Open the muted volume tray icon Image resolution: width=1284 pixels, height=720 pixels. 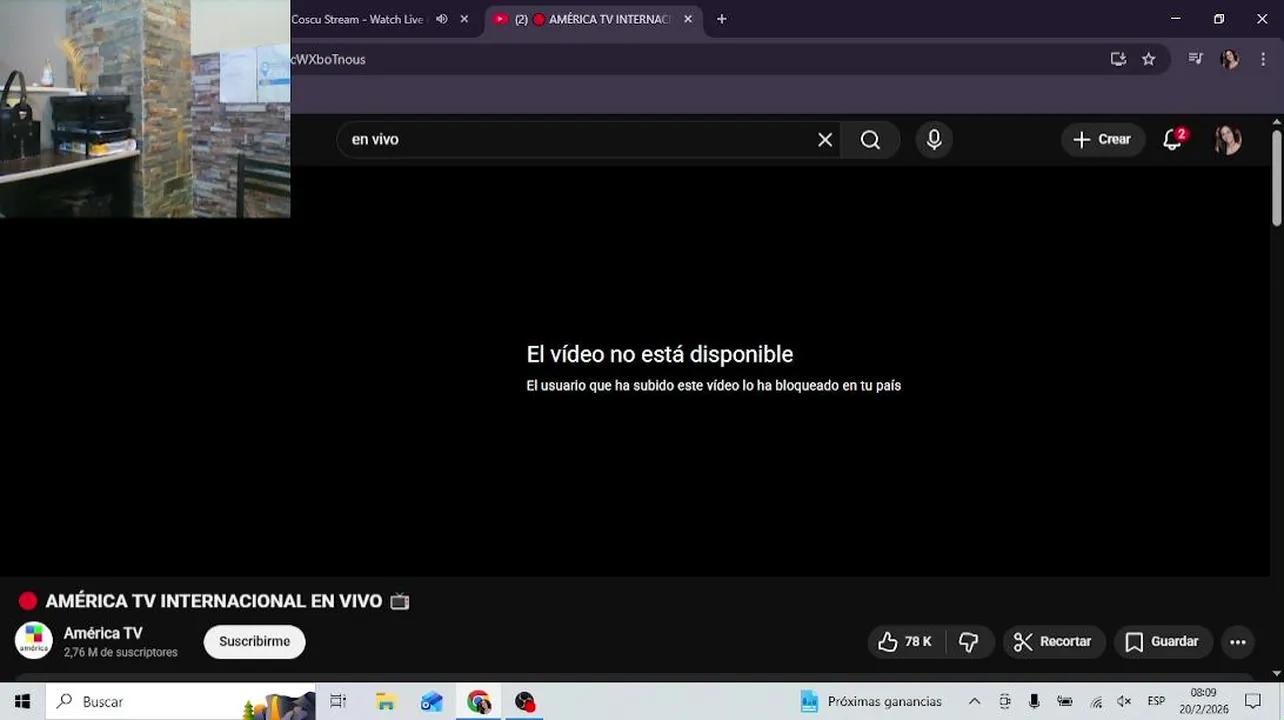[1124, 702]
